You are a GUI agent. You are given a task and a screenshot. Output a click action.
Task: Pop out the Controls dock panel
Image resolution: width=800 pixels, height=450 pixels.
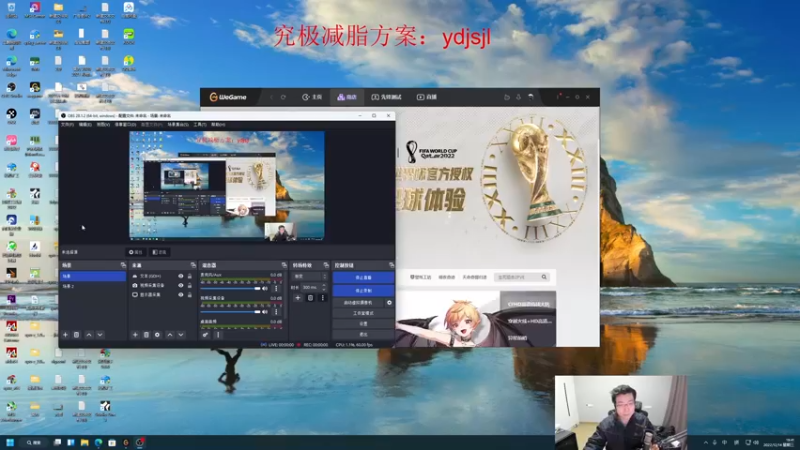coord(391,265)
